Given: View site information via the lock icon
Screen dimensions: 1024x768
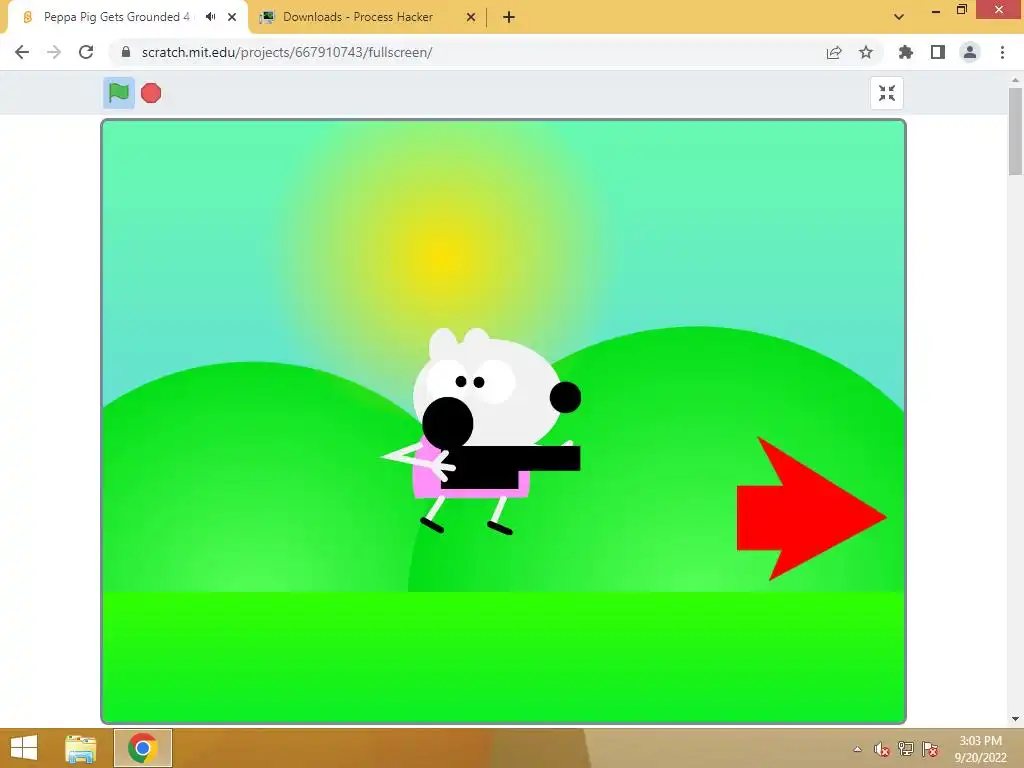Looking at the screenshot, I should 126,52.
